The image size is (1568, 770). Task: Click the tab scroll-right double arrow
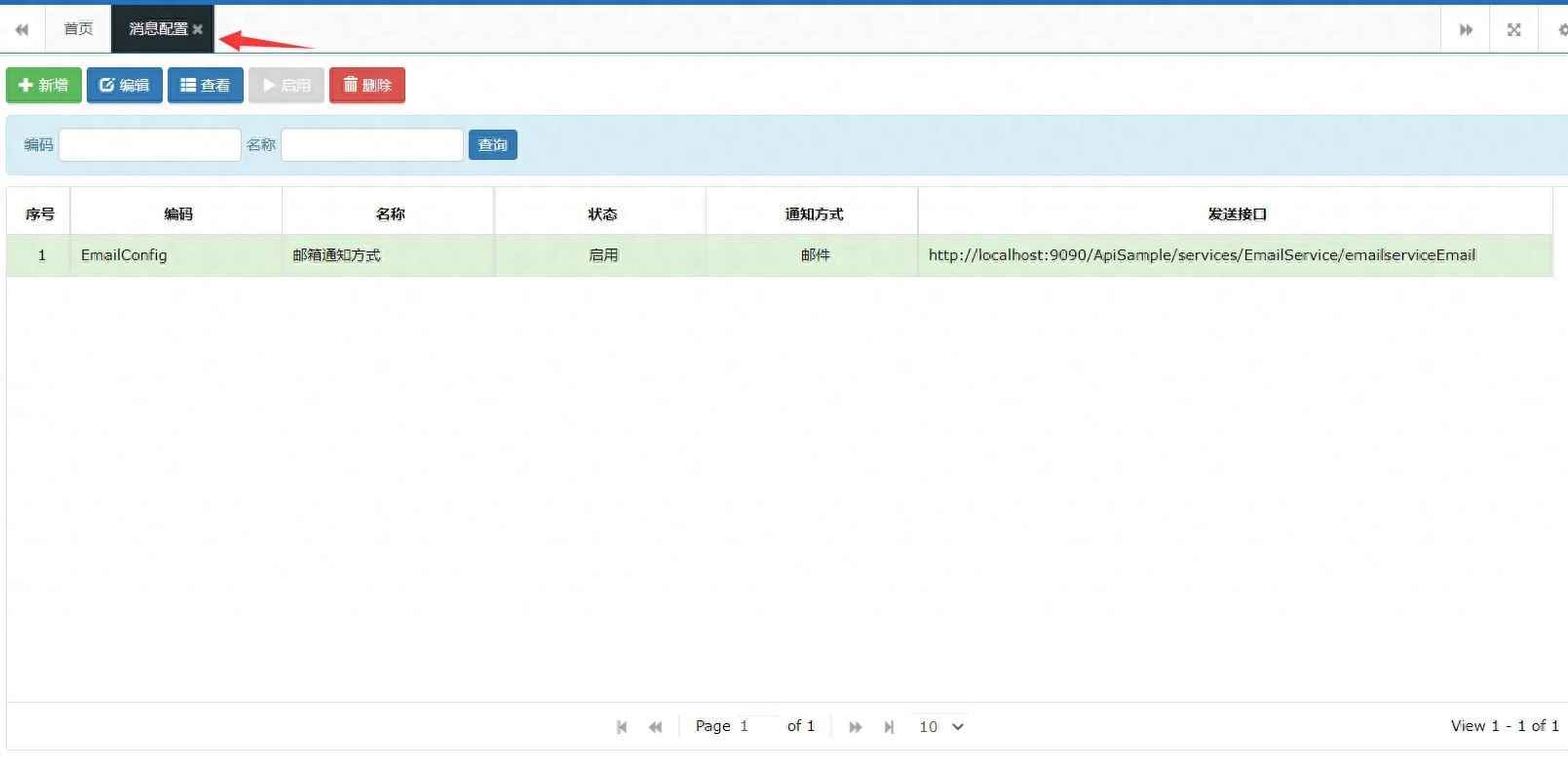pyautogui.click(x=1466, y=29)
